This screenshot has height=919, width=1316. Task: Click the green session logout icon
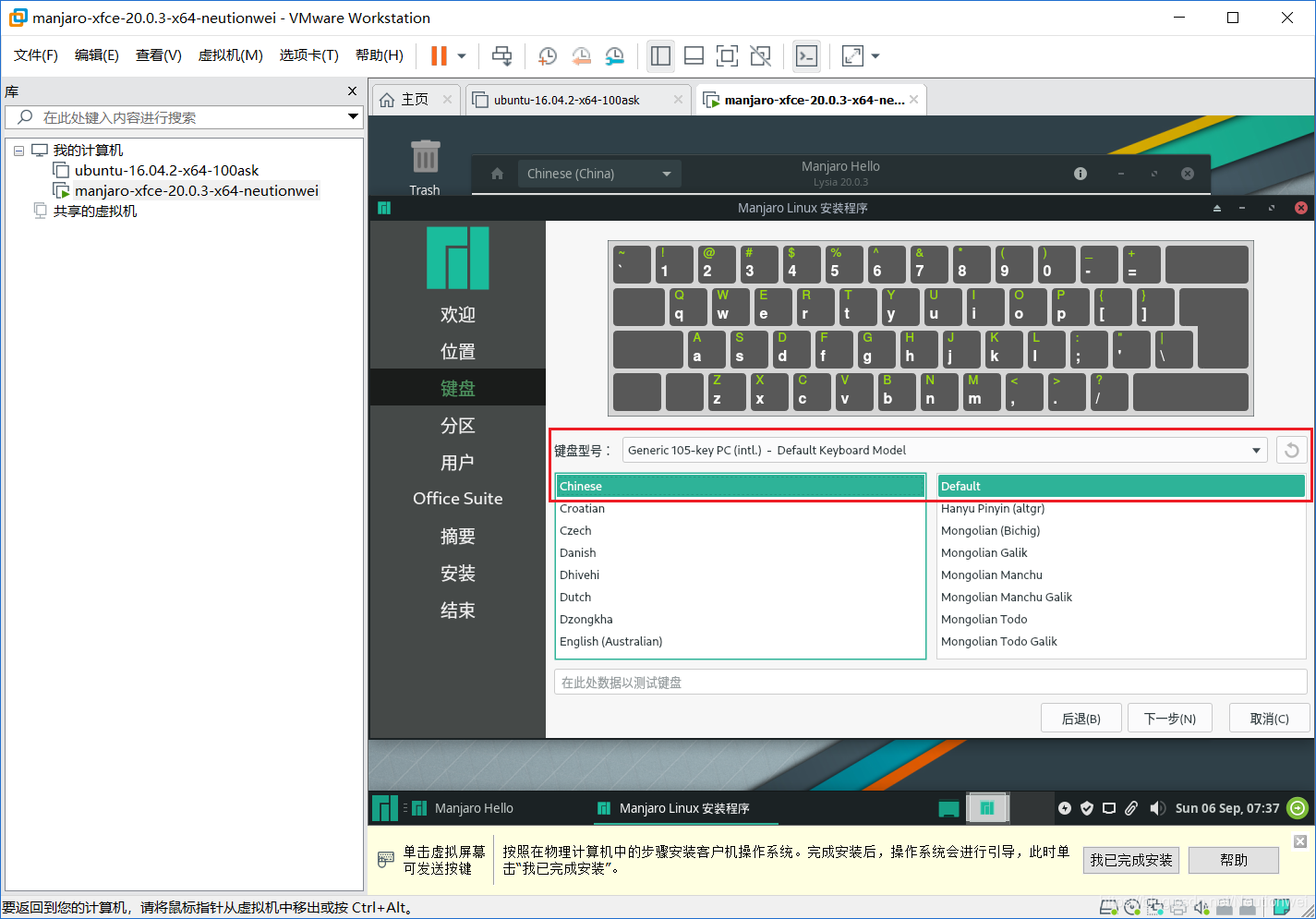tap(1298, 808)
